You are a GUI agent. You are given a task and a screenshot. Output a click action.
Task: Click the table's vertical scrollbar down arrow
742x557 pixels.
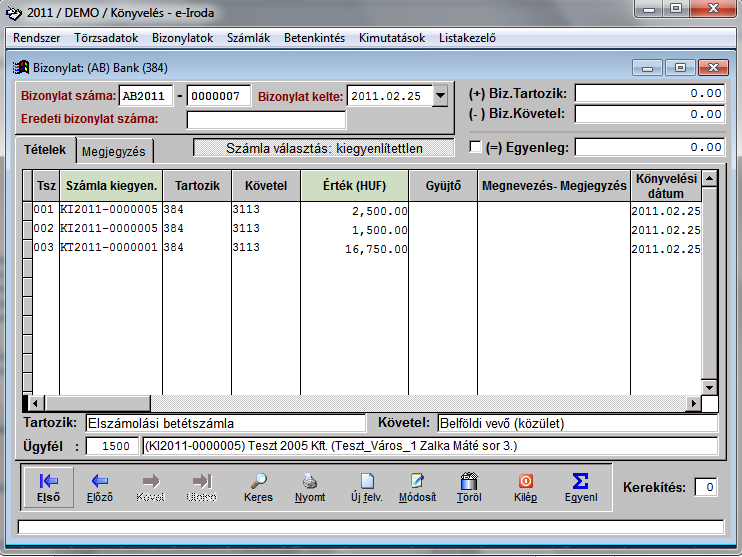coord(709,387)
